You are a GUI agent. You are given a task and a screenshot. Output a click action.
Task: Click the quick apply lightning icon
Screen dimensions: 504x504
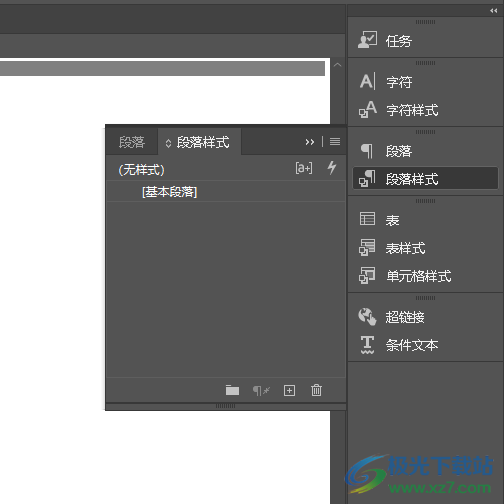(332, 167)
